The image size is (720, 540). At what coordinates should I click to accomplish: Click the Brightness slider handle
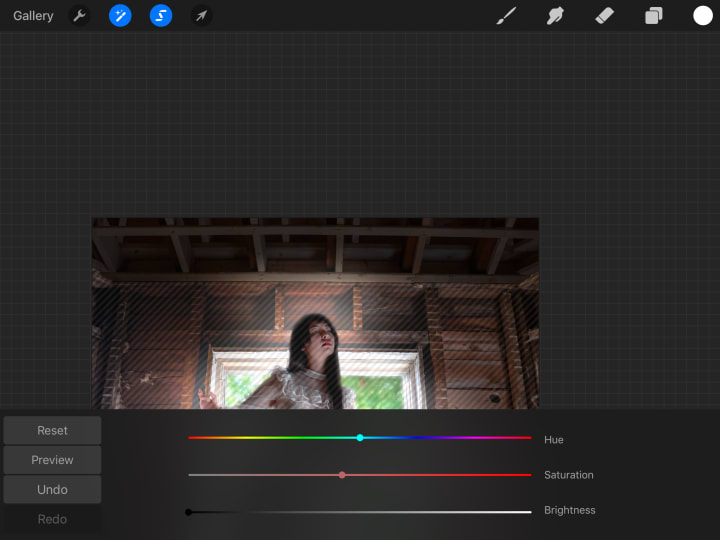pyautogui.click(x=188, y=512)
